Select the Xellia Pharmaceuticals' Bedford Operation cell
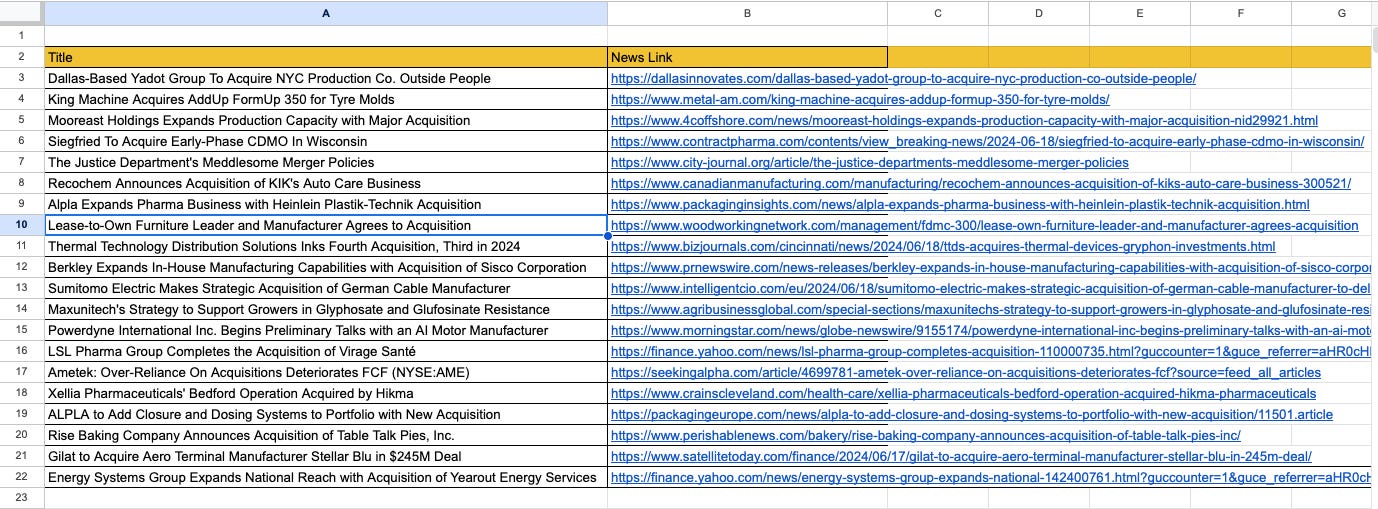This screenshot has height=509, width=1378. (x=326, y=393)
